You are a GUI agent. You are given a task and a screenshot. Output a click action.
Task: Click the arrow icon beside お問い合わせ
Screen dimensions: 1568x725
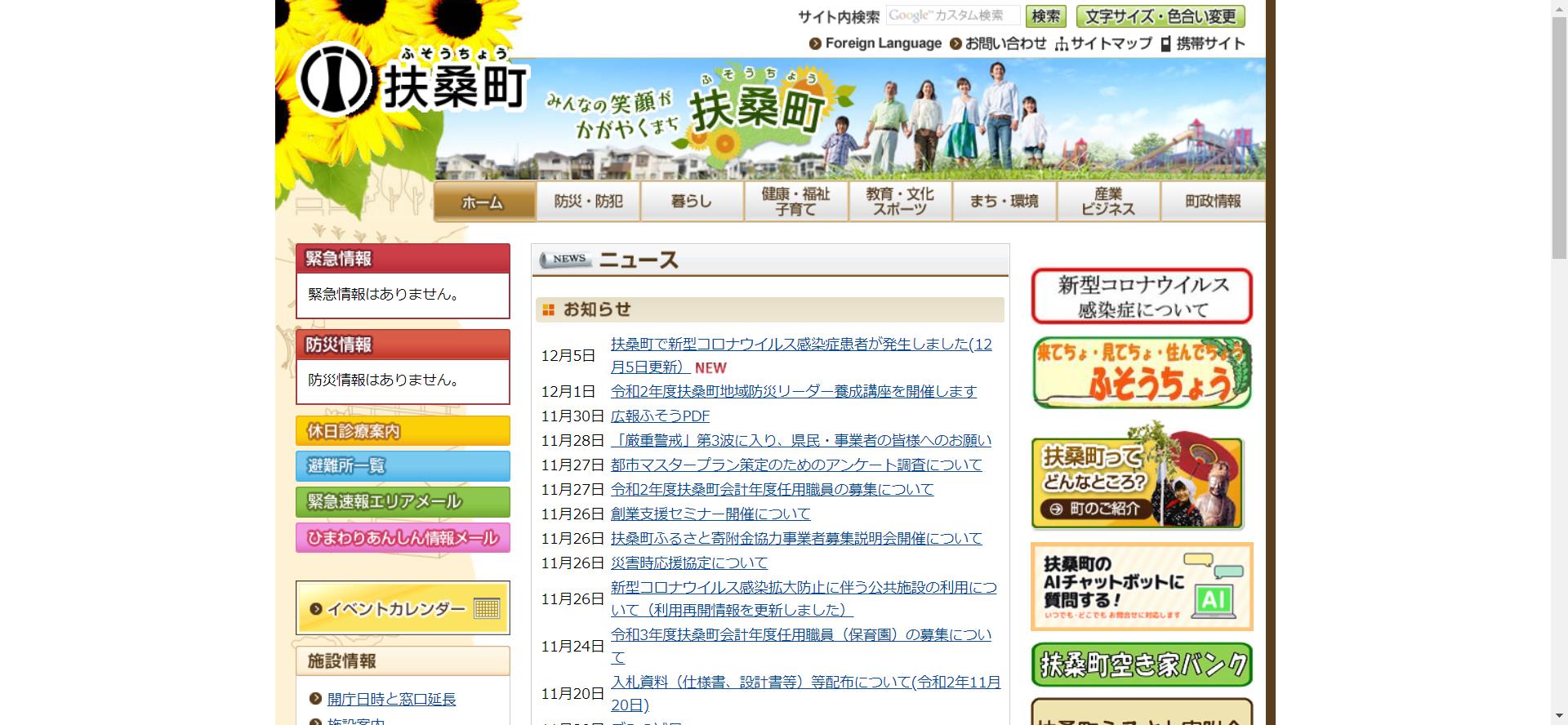click(955, 44)
